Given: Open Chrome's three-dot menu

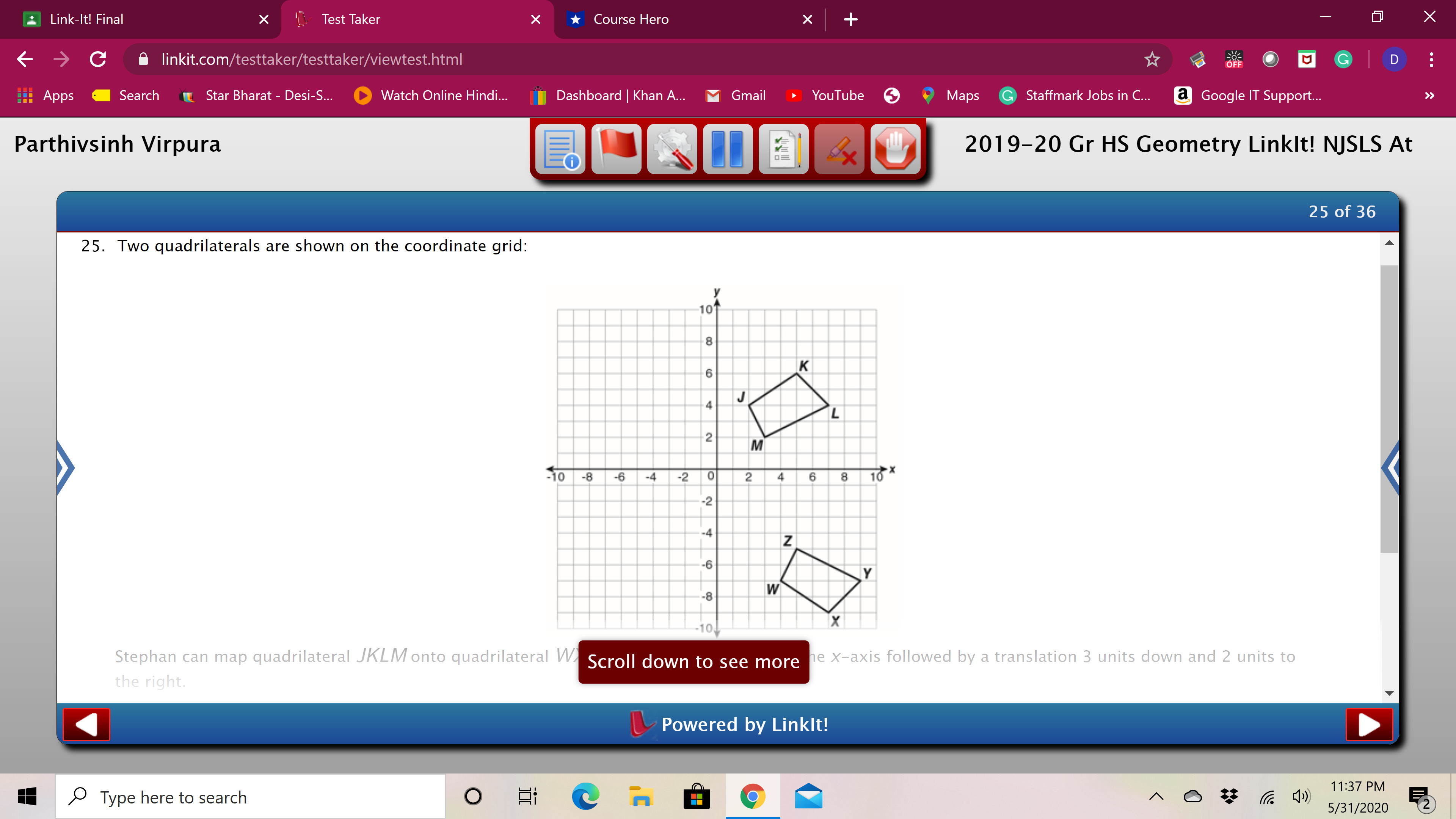Looking at the screenshot, I should (1432, 60).
